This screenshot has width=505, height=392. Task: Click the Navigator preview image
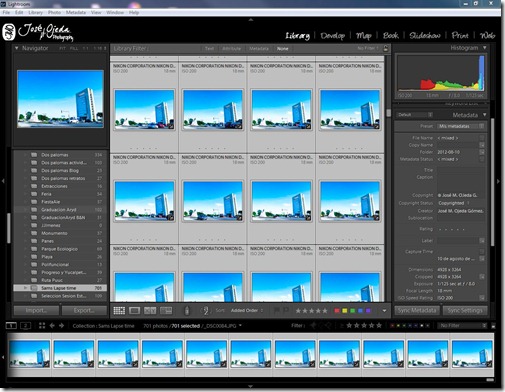[60, 99]
